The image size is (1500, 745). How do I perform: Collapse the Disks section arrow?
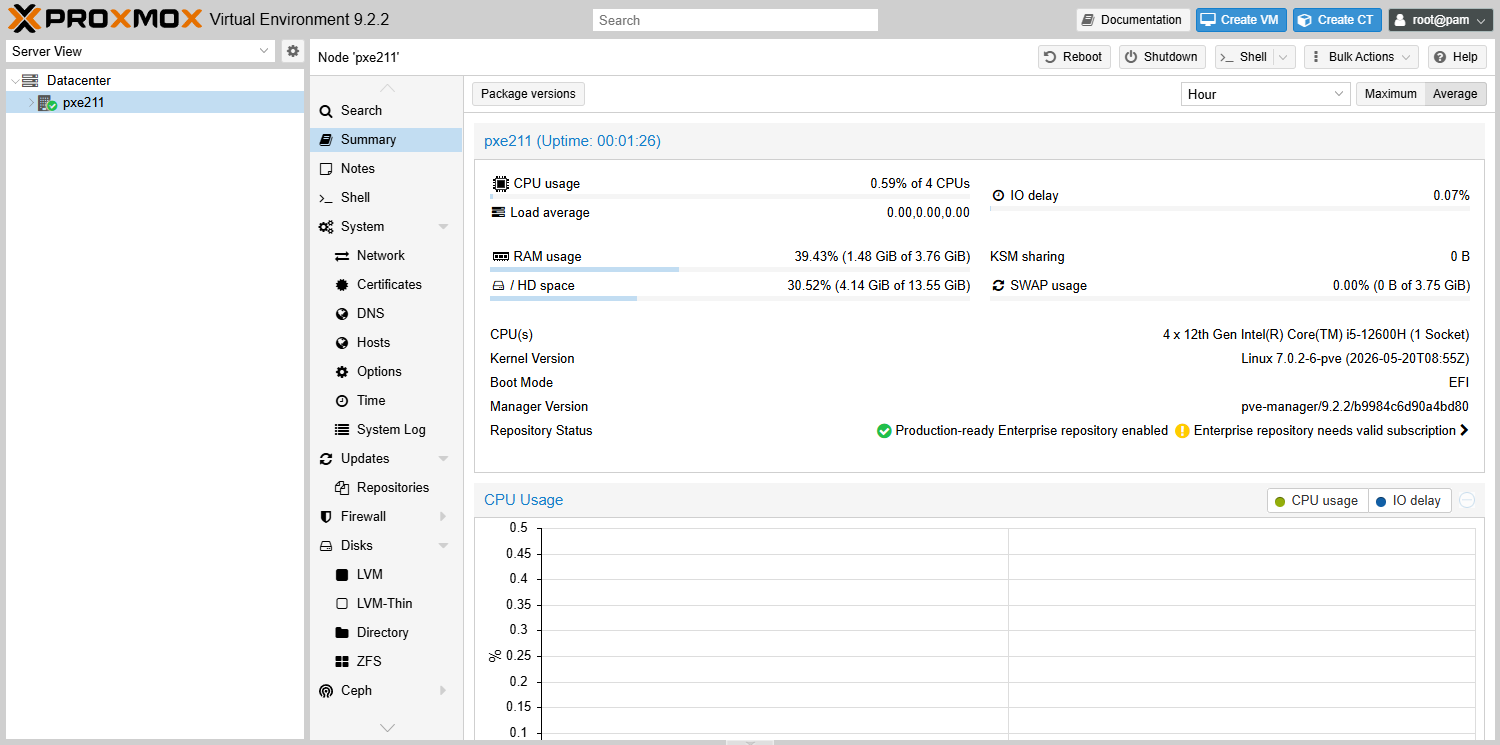click(x=443, y=546)
